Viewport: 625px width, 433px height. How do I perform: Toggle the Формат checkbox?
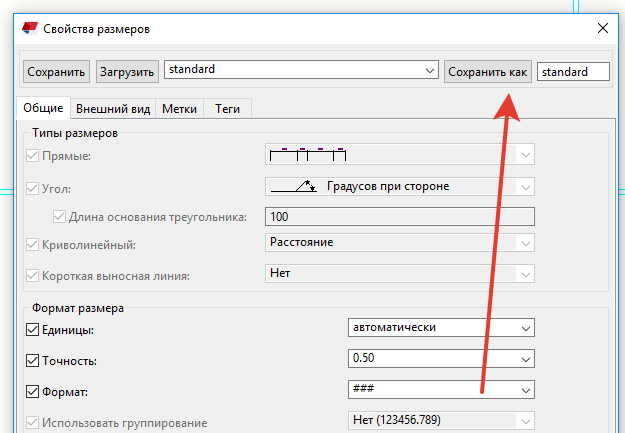[x=31, y=391]
